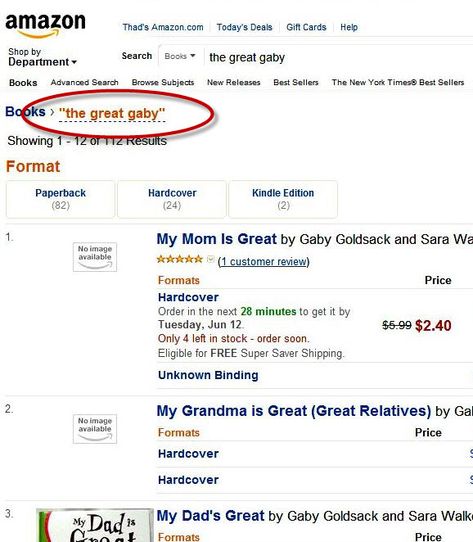Click the Books breadcrumb link
473x542 pixels.
click(x=25, y=112)
